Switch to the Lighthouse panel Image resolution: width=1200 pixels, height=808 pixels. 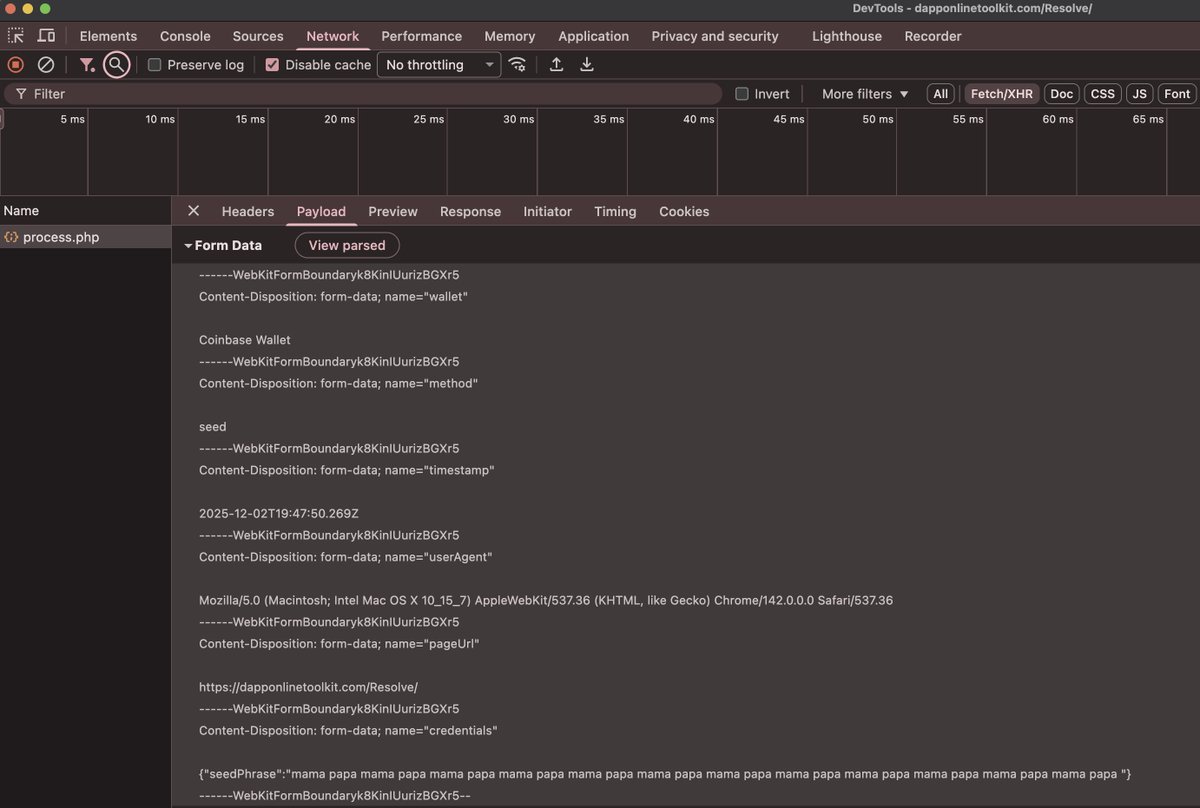(847, 36)
